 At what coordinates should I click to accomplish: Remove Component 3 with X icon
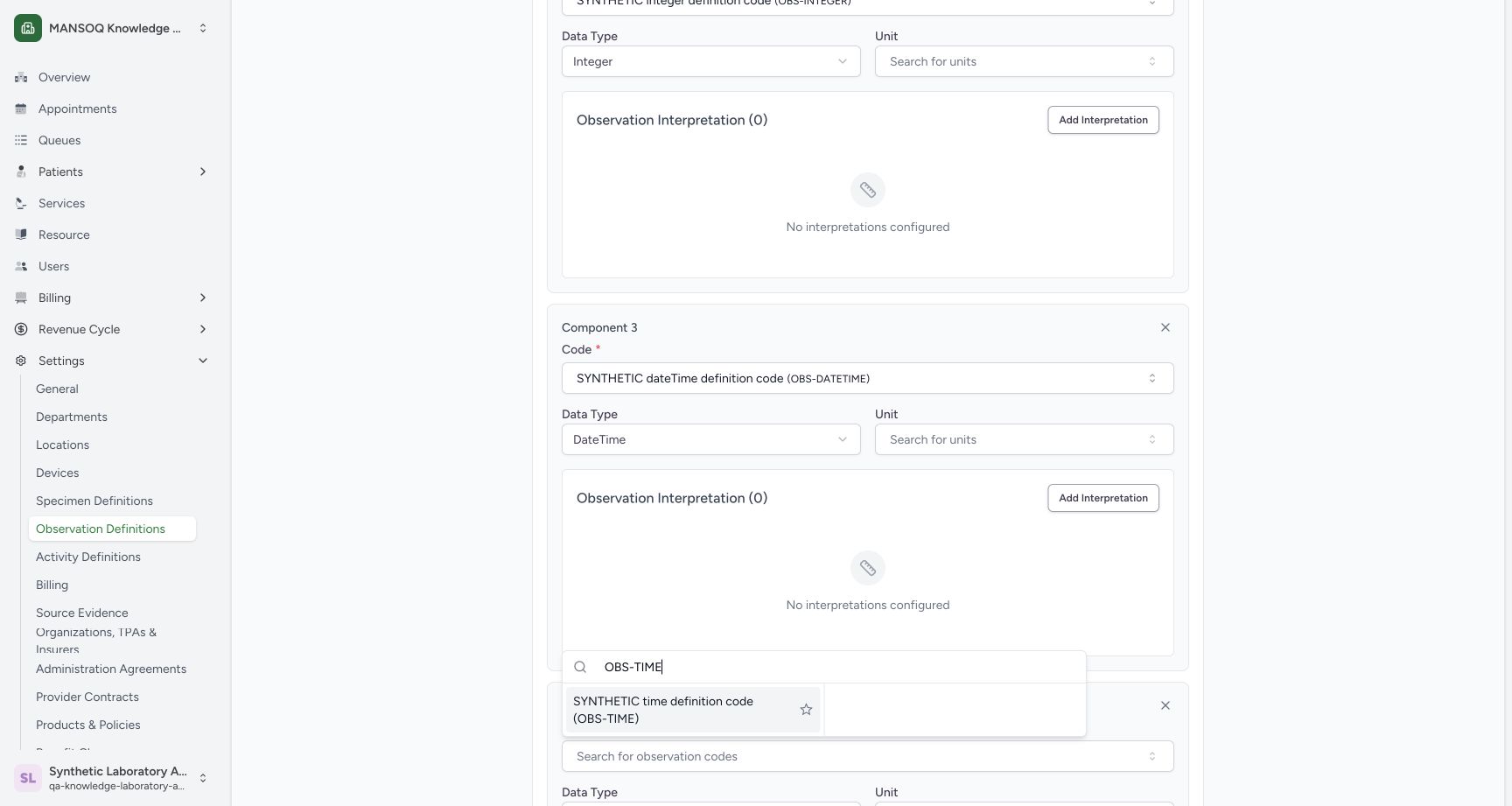(1165, 327)
